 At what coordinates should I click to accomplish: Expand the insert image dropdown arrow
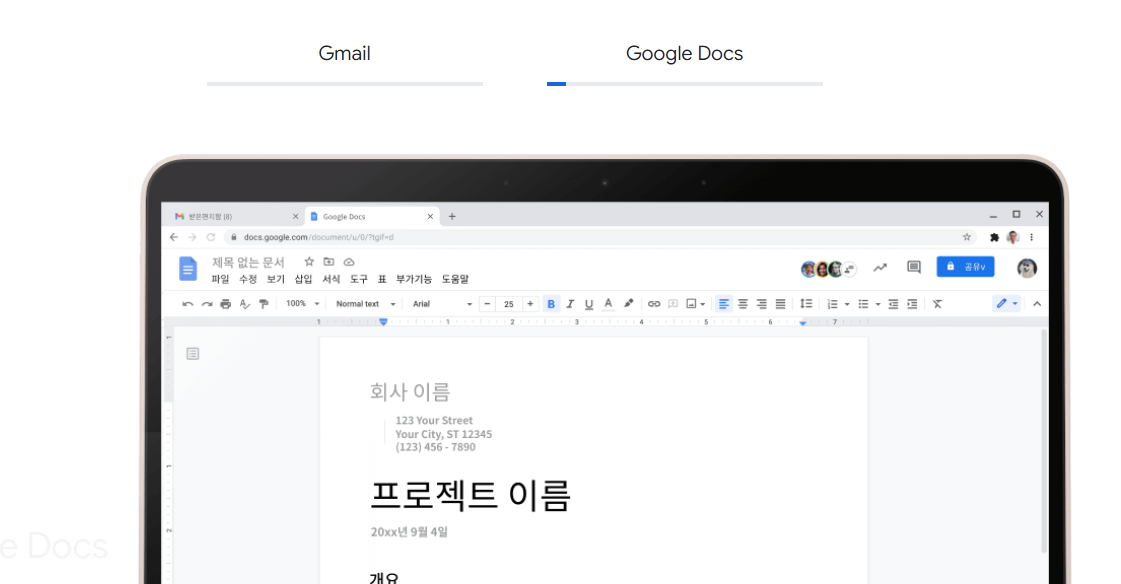click(703, 305)
